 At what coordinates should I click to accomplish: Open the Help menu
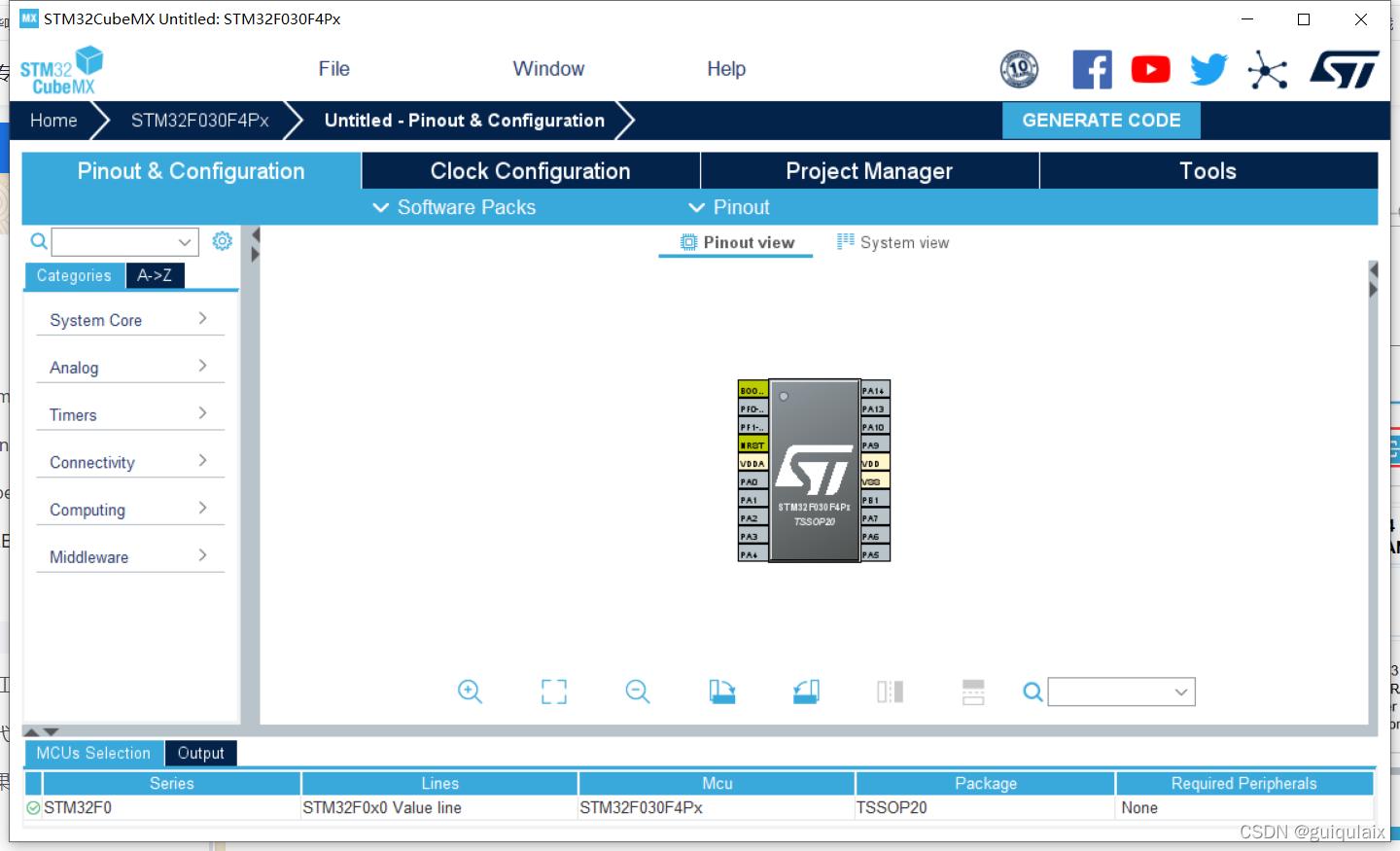pos(726,69)
